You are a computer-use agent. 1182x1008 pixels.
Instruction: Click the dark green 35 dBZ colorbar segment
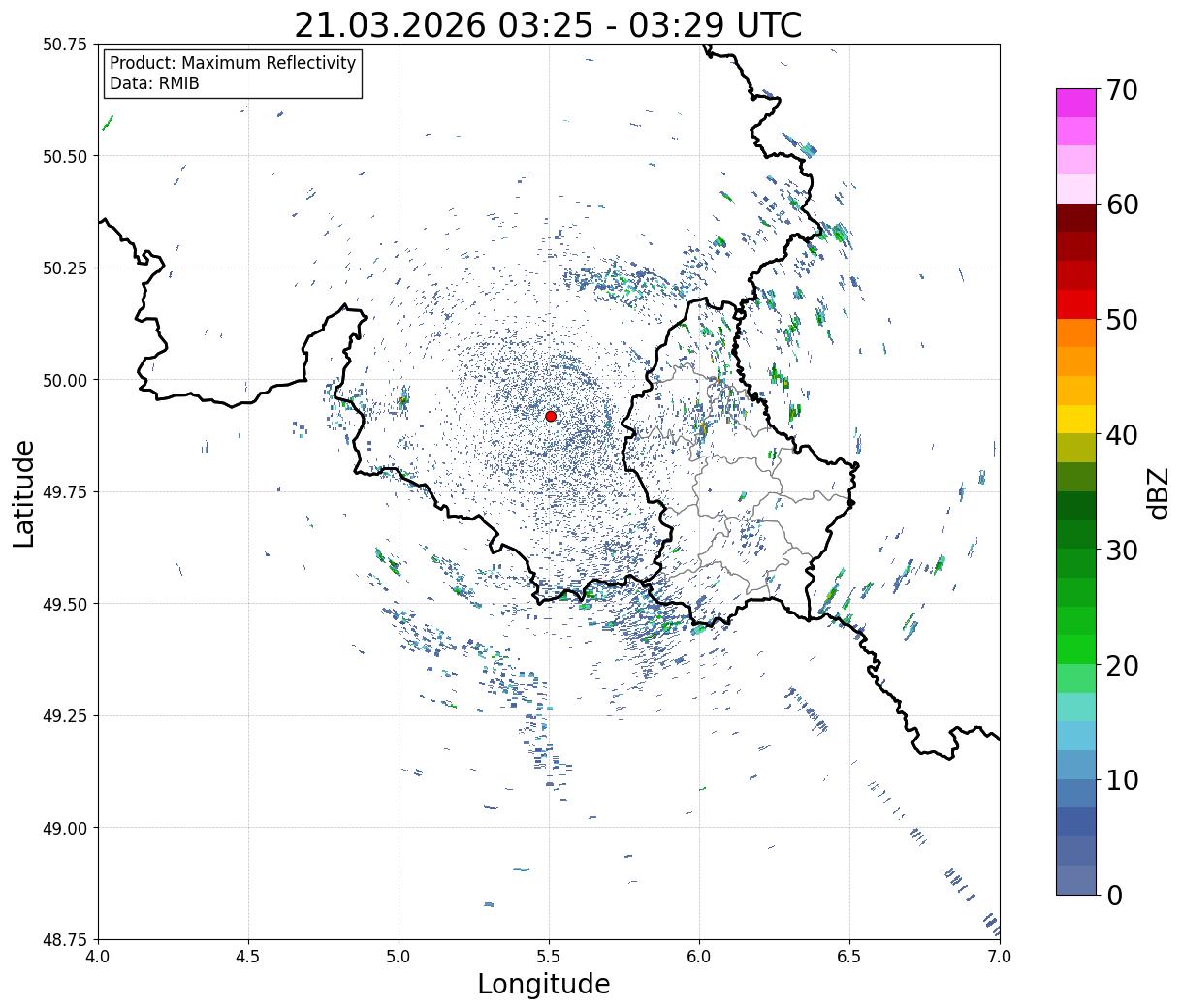click(1076, 506)
